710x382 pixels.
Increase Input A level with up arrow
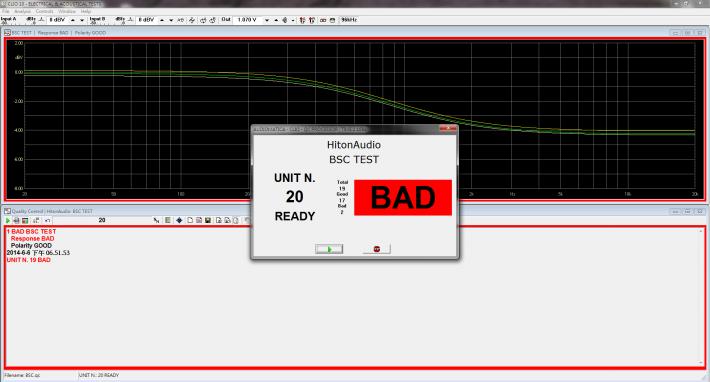(73, 20)
